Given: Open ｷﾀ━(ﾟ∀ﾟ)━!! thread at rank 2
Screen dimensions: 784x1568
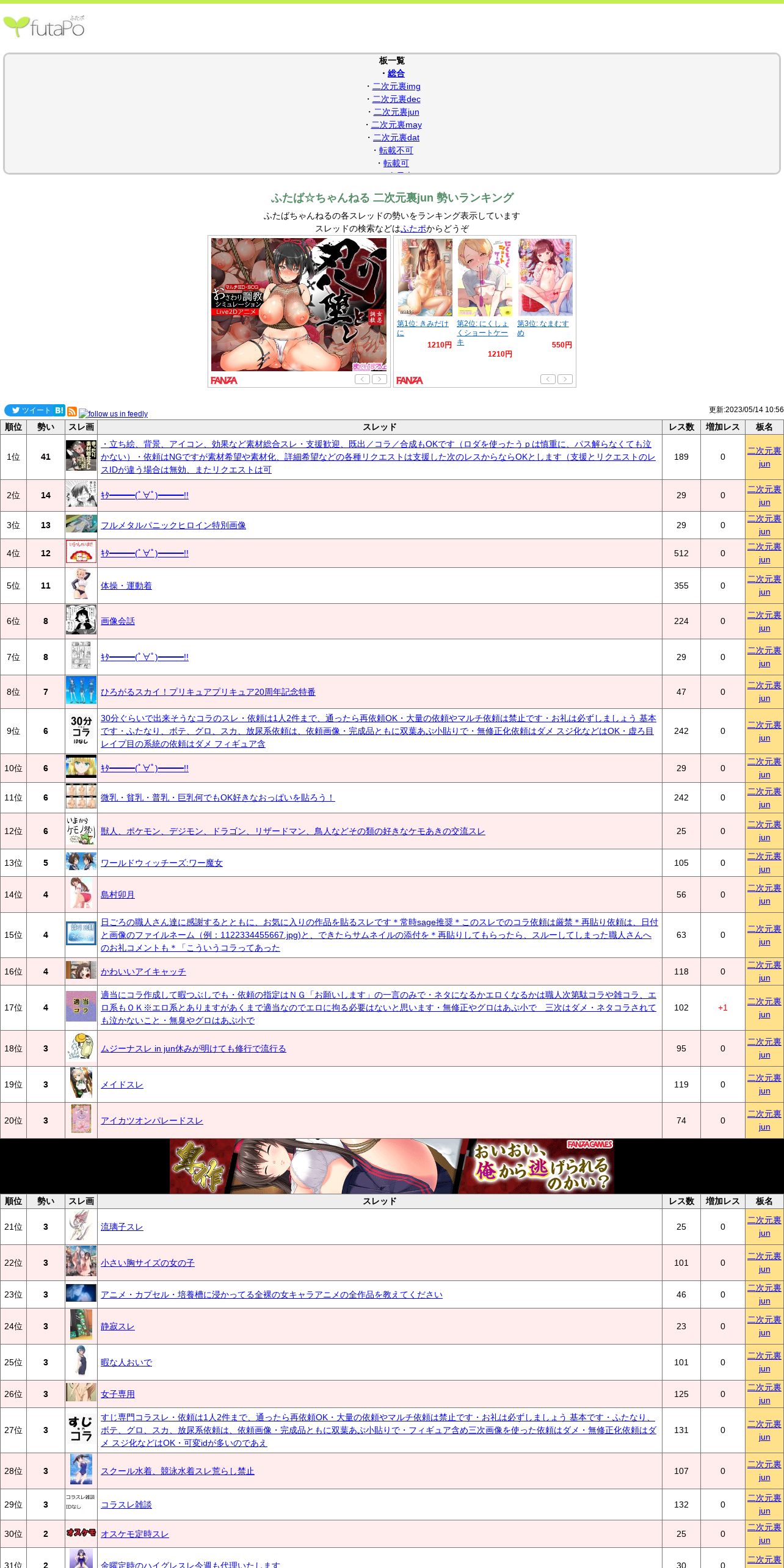Looking at the screenshot, I should coord(145,495).
